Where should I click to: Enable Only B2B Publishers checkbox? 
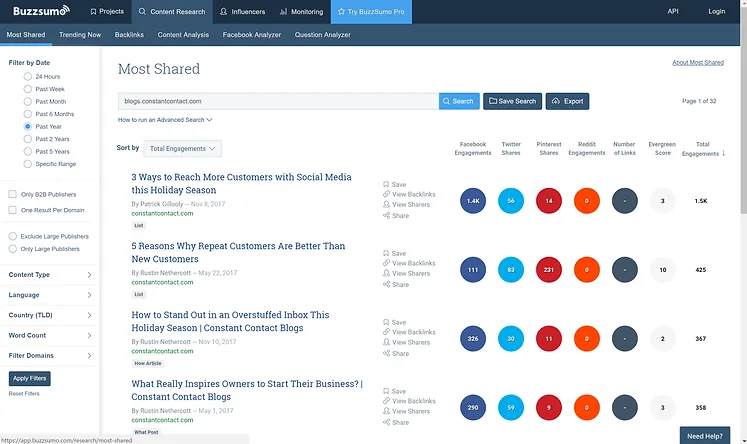coord(12,194)
